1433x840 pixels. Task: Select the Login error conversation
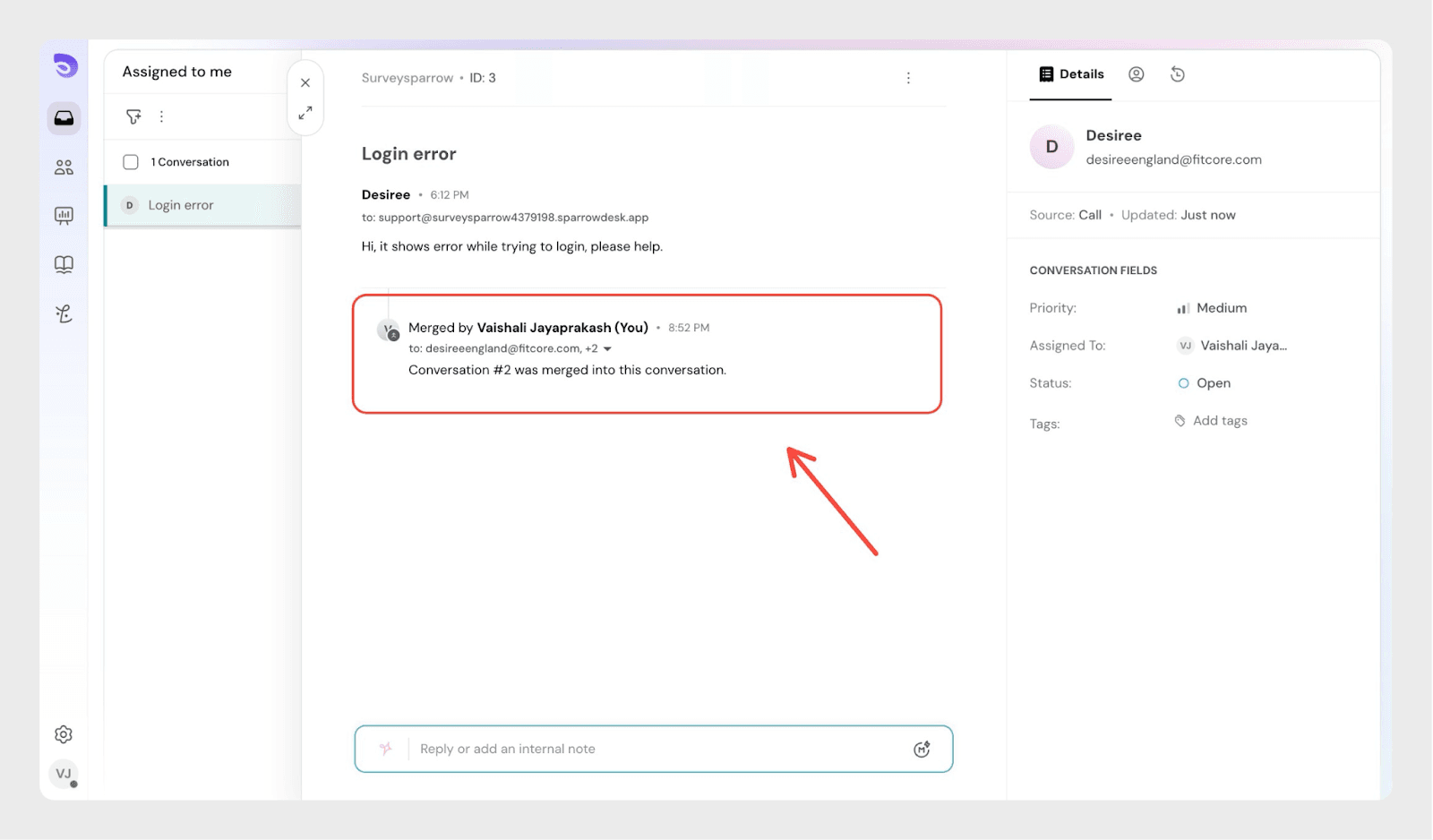[x=202, y=205]
